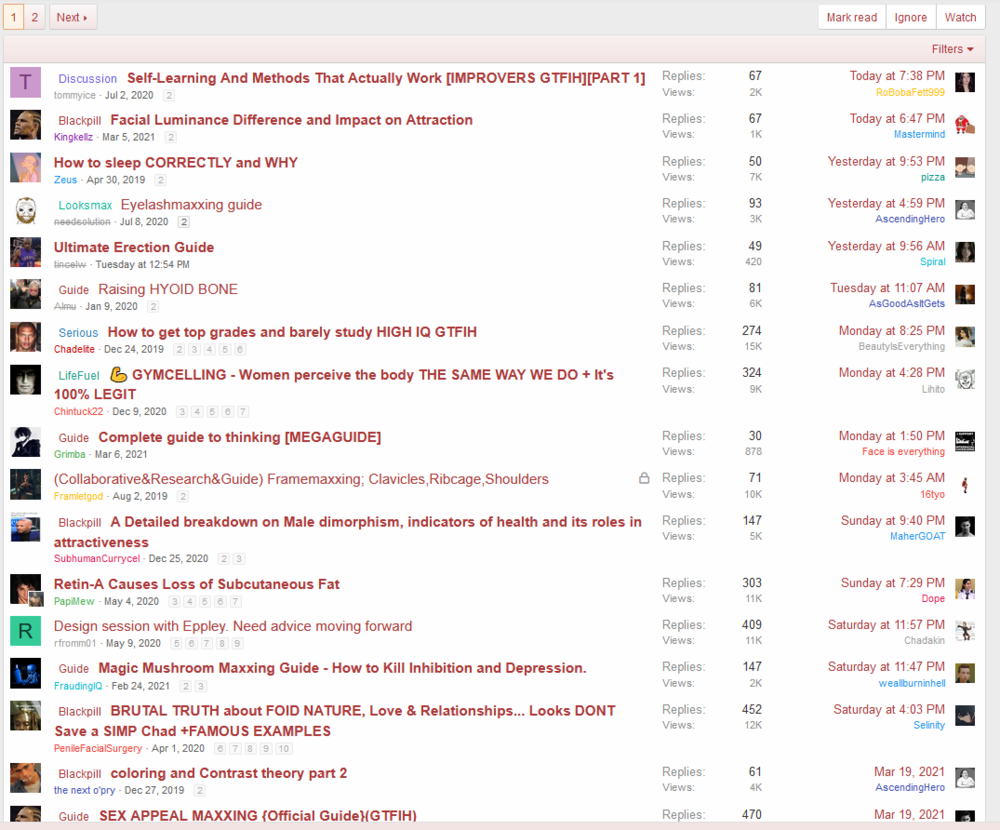Screen dimensions: 1000x830
Task: Click tommyice's purple T avatar
Action: coord(26,82)
